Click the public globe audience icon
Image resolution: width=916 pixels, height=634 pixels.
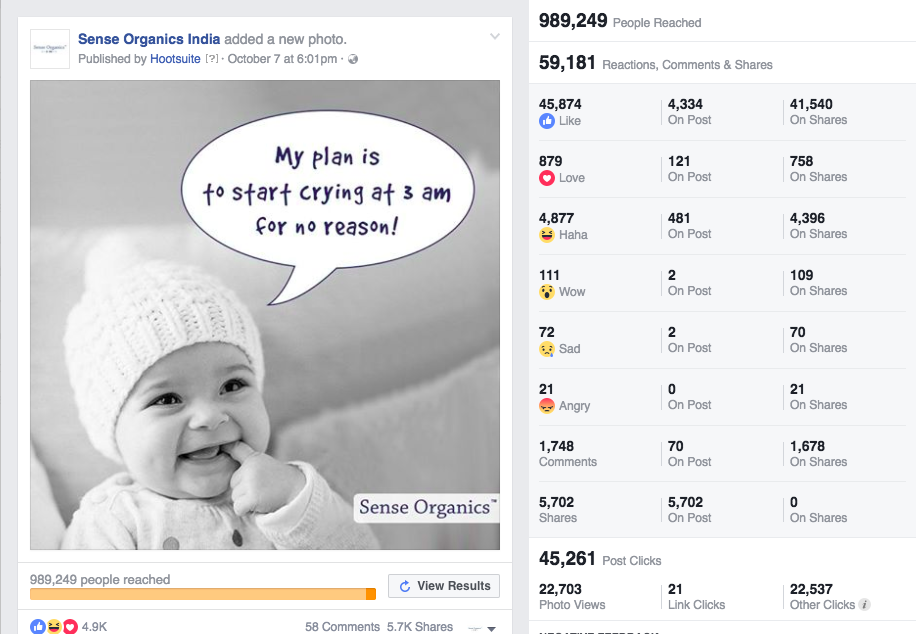pyautogui.click(x=353, y=59)
